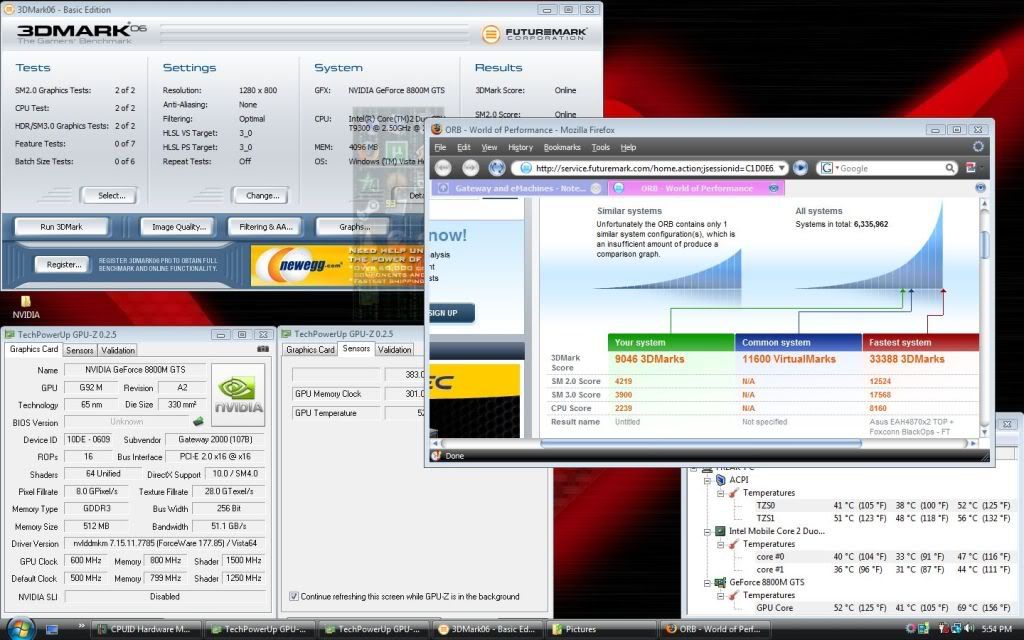1024x640 pixels.
Task: Open the volume tray icon
Action: coord(970,628)
